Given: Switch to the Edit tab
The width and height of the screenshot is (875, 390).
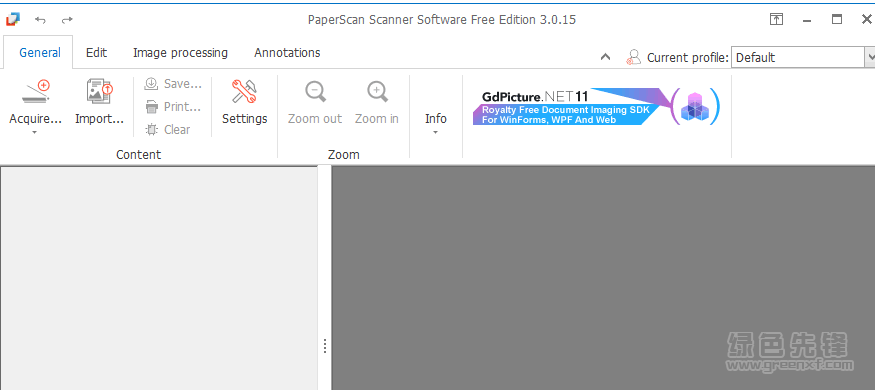Looking at the screenshot, I should 96,53.
